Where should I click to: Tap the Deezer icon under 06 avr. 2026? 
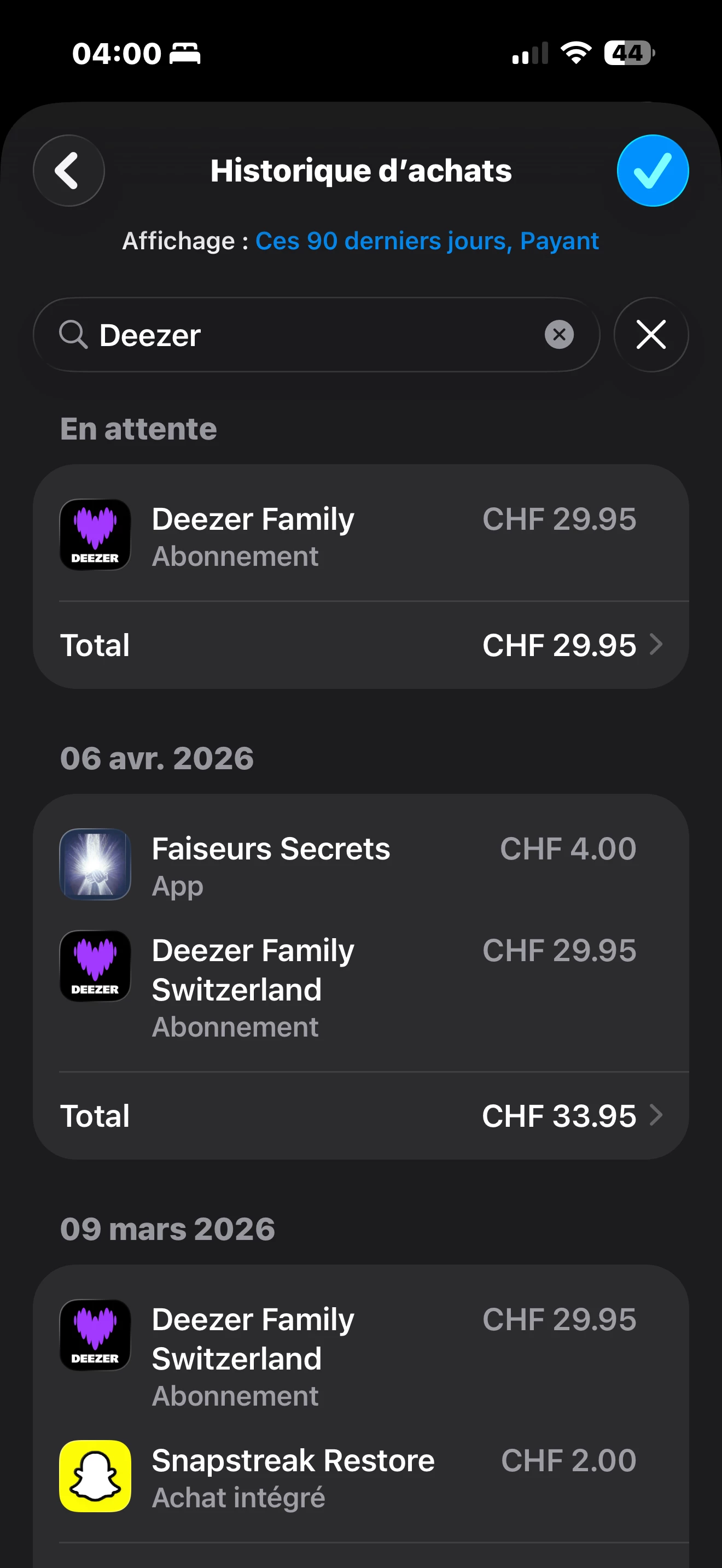click(x=95, y=966)
